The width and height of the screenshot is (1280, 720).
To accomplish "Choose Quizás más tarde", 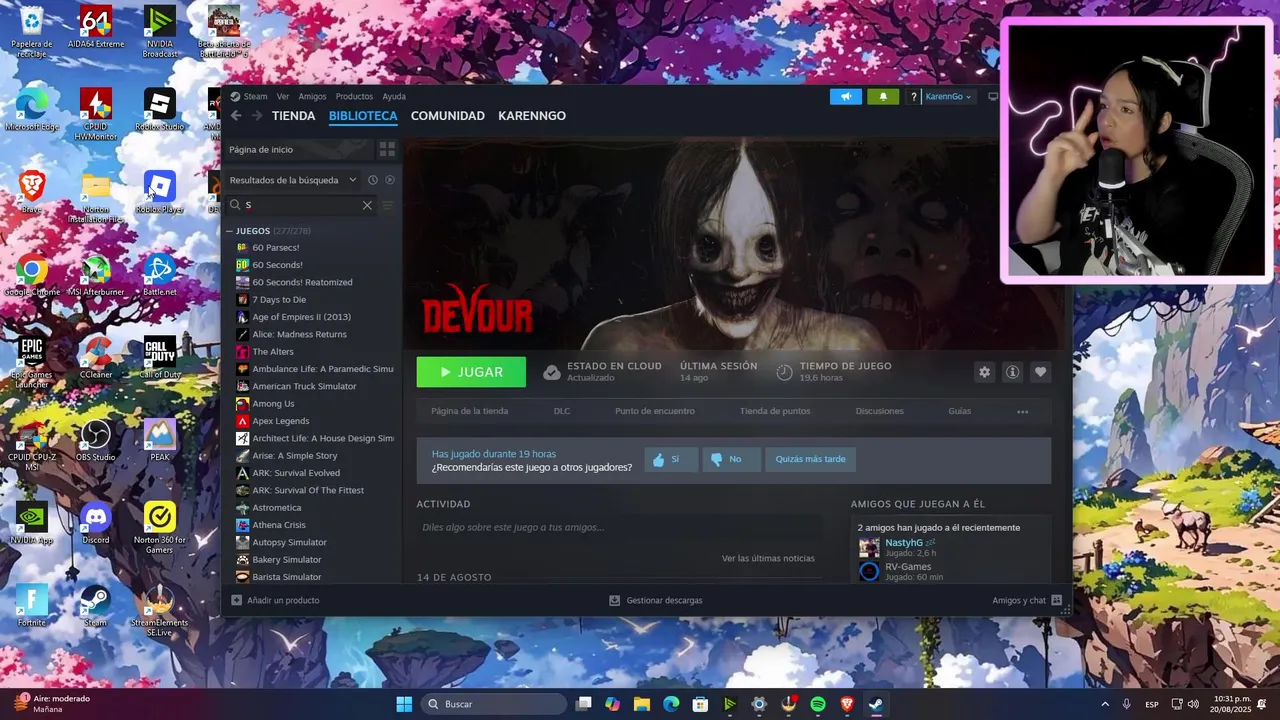I will point(810,460).
